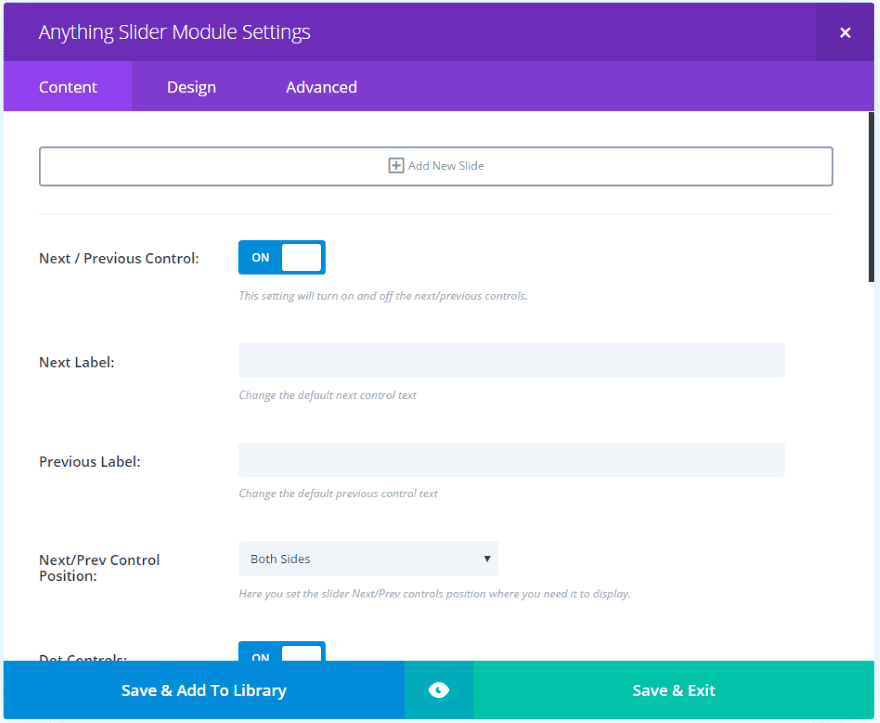The height and width of the screenshot is (723, 880).
Task: Preview the module with the eye icon
Action: [x=438, y=690]
